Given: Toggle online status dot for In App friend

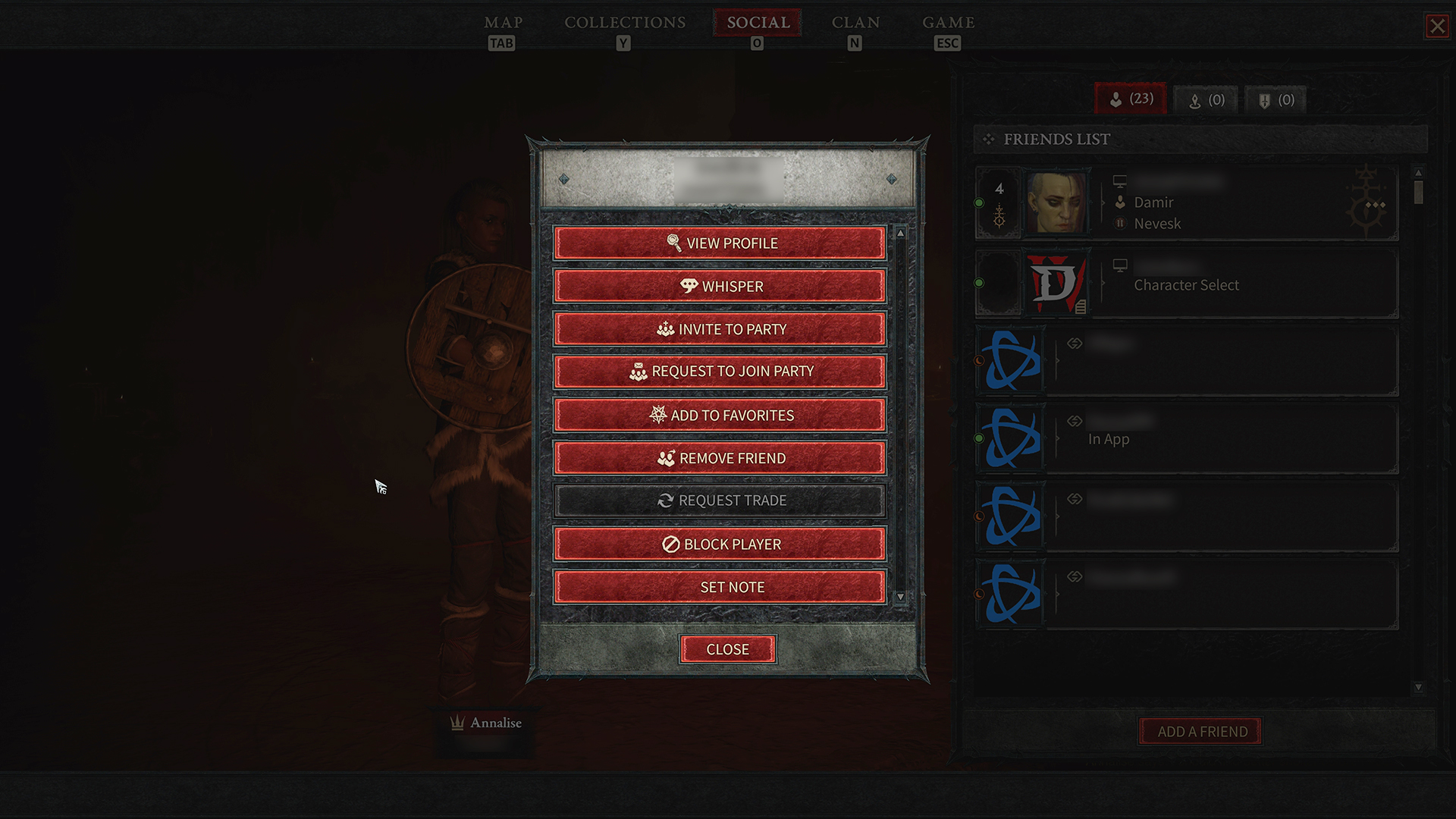Looking at the screenshot, I should click(x=977, y=439).
